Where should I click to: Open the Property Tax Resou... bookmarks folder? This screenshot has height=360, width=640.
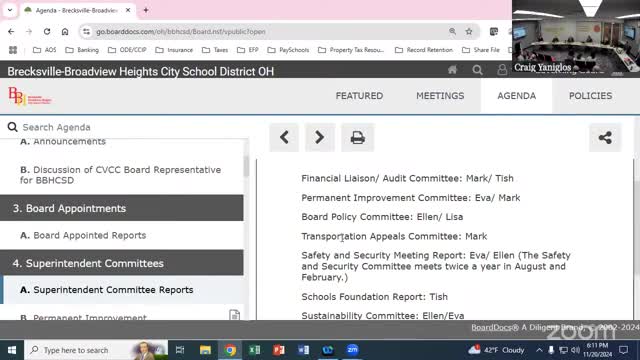tap(351, 50)
